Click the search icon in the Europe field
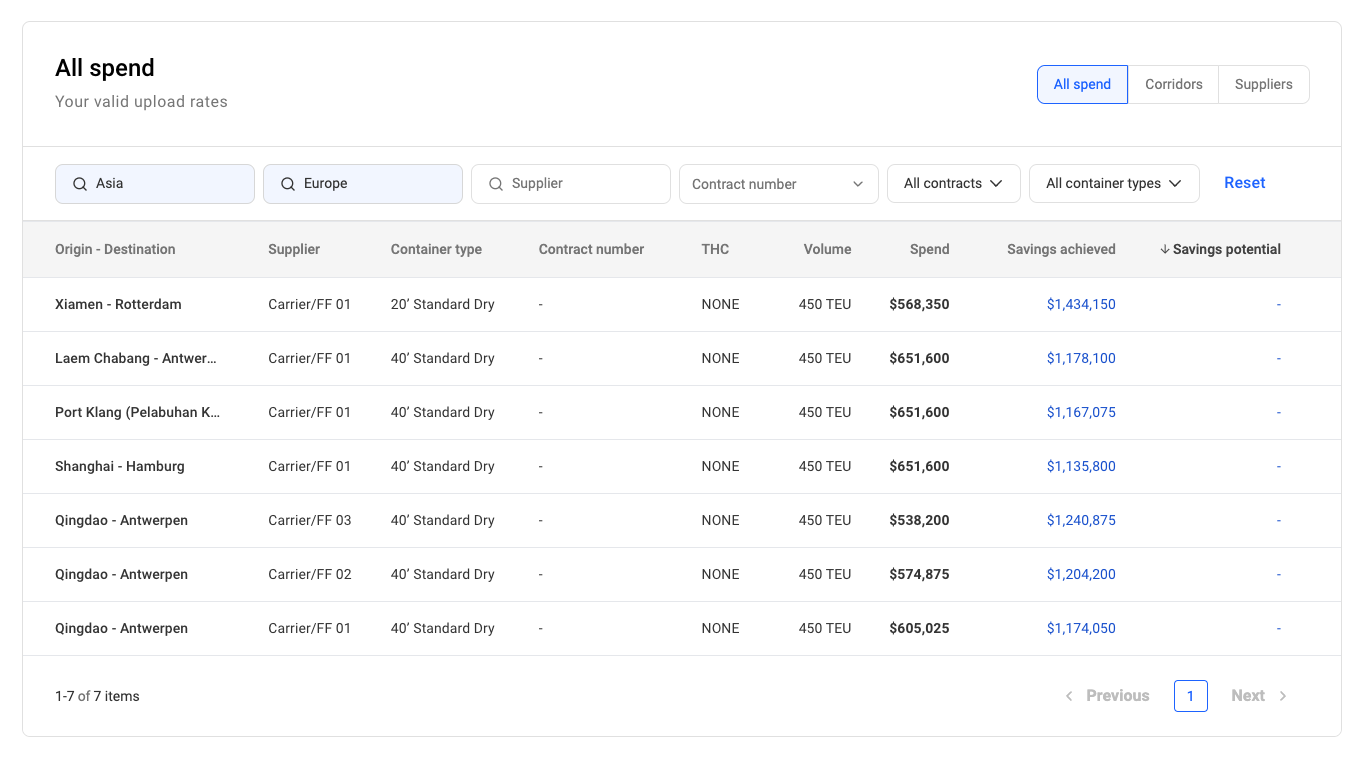Image resolution: width=1364 pixels, height=758 pixels. 288,184
